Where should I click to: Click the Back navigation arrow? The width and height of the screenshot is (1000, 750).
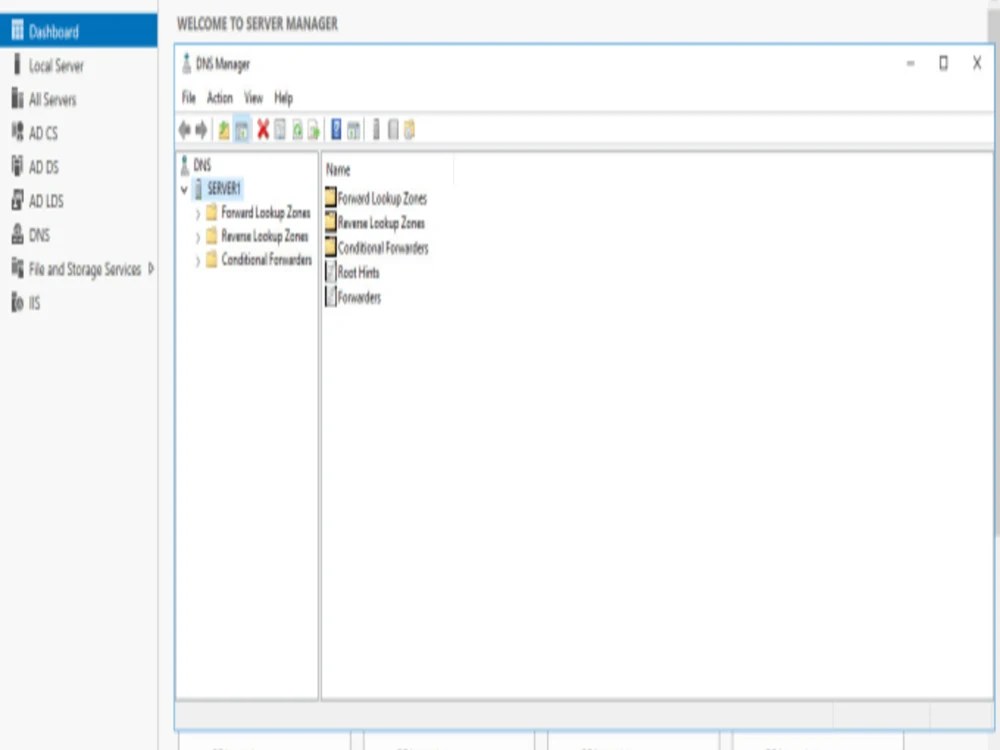[184, 129]
